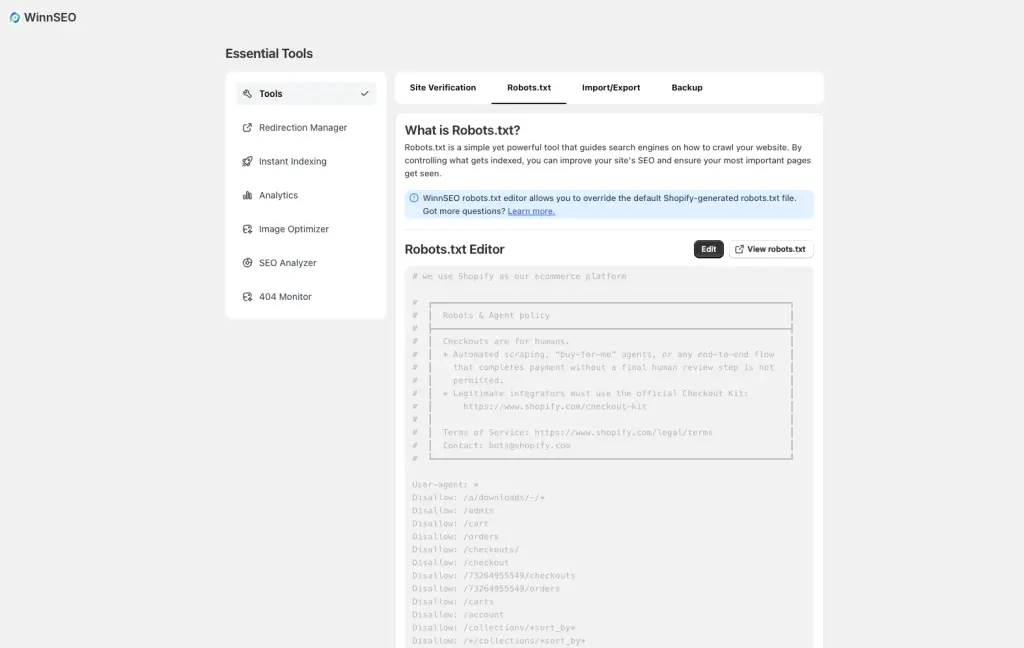This screenshot has width=1024, height=648.
Task: Click the info icon in blue banner
Action: pyautogui.click(x=413, y=198)
